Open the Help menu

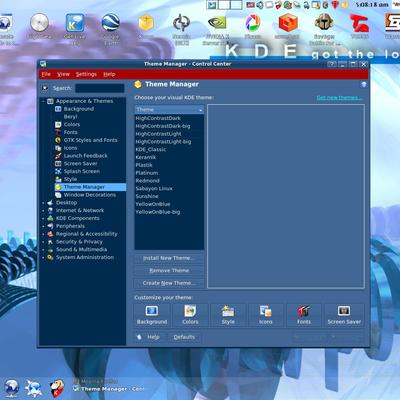[x=109, y=74]
